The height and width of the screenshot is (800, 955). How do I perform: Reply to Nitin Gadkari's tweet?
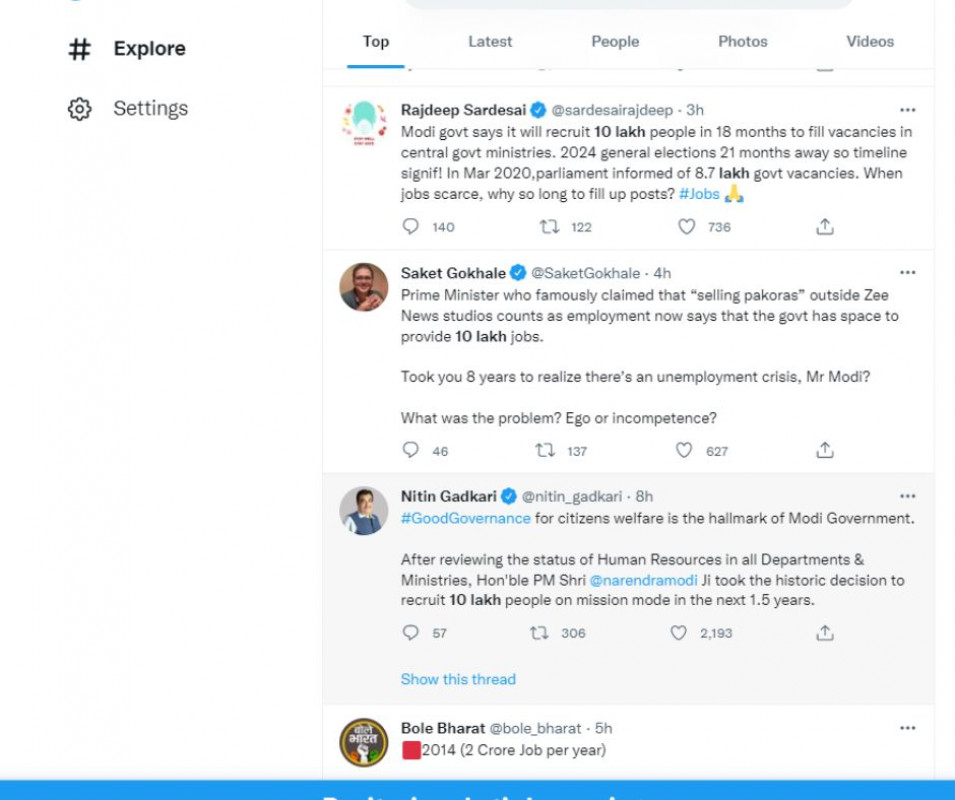point(411,633)
